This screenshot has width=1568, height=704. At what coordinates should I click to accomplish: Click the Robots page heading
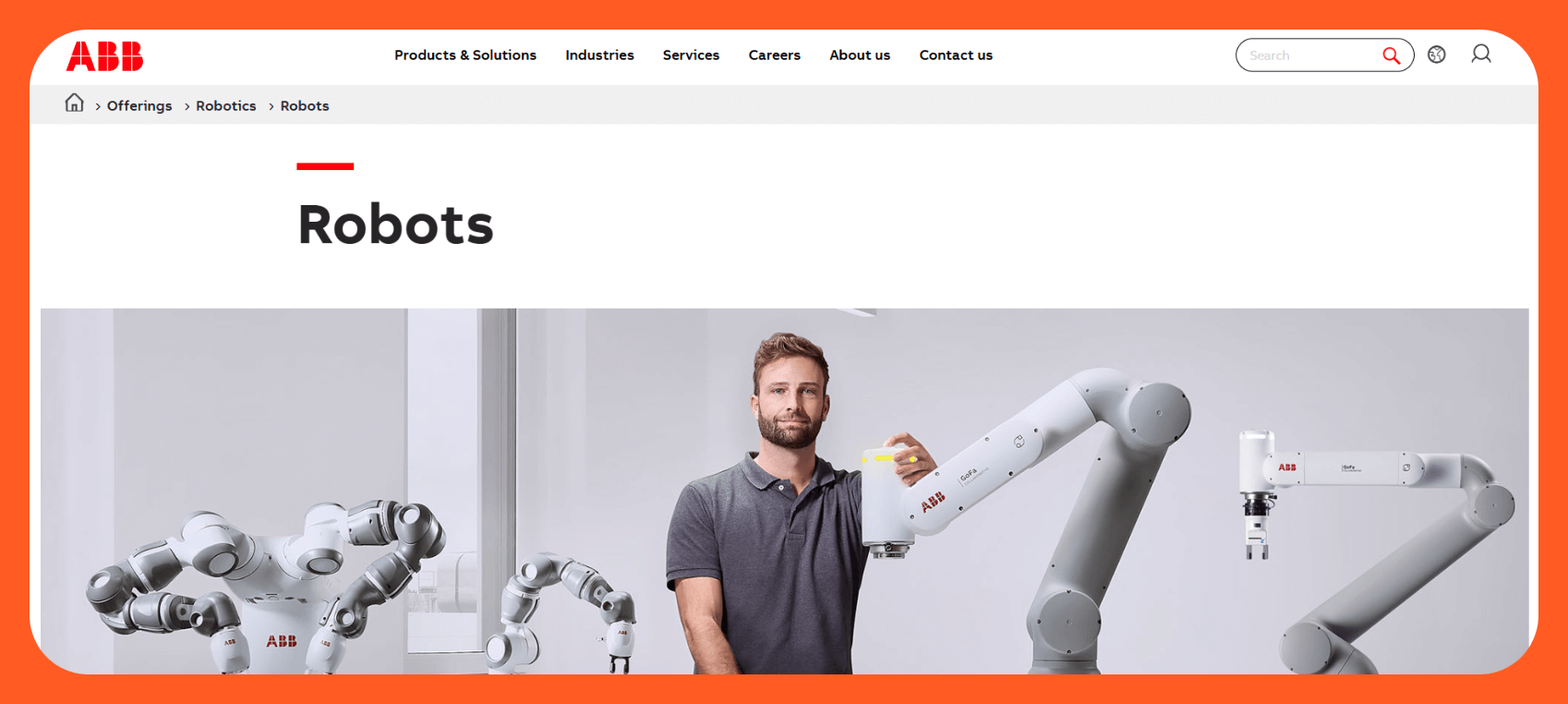(395, 225)
